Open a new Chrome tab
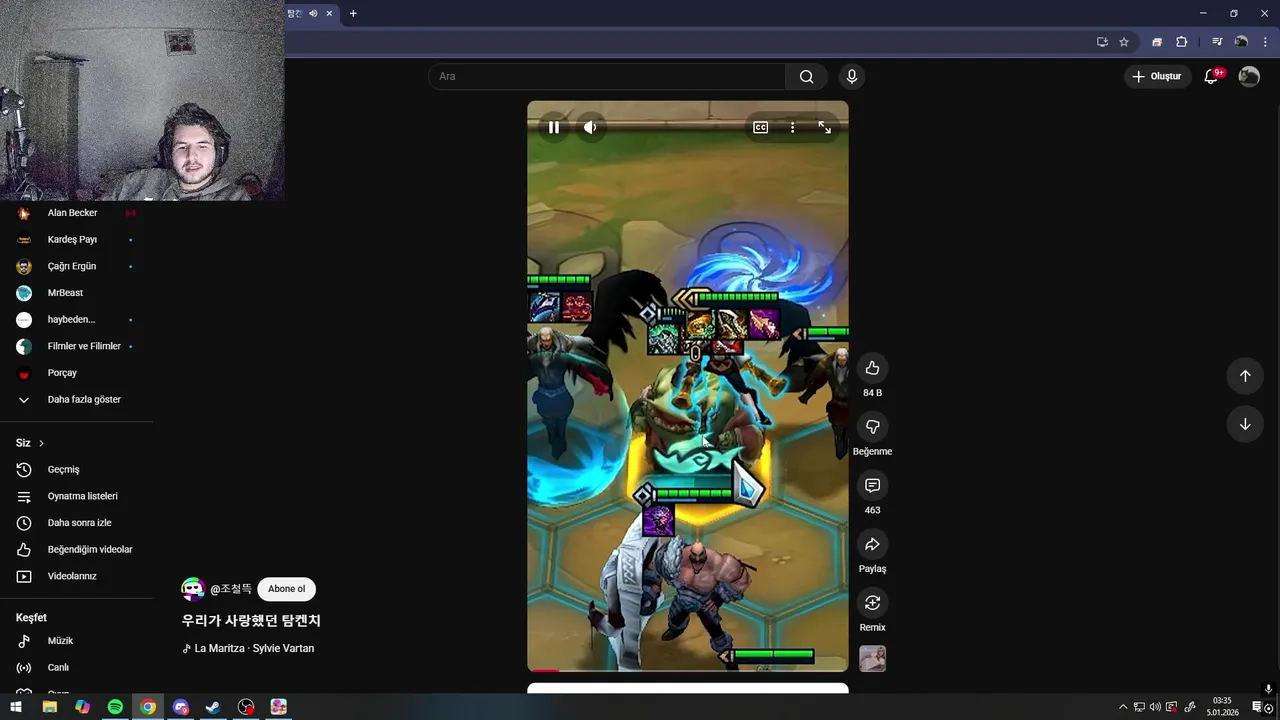The image size is (1280, 720). (353, 13)
